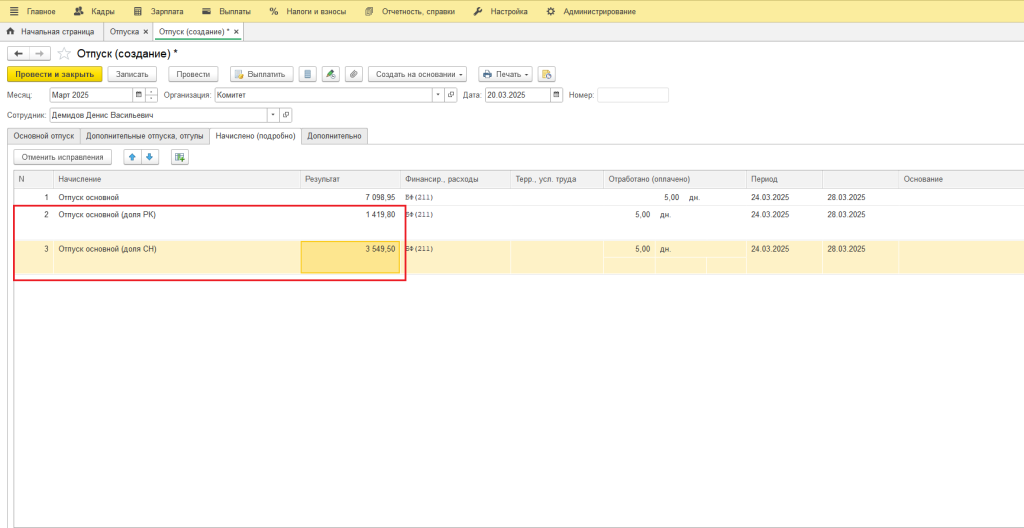Close the Отпуск tab
Viewport: 1024px width, 528px height.
145,31
